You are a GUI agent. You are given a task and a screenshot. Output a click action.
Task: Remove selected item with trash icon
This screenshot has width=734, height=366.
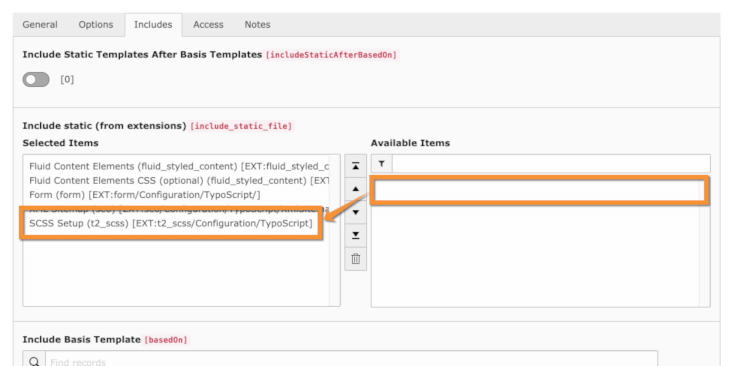click(x=356, y=259)
